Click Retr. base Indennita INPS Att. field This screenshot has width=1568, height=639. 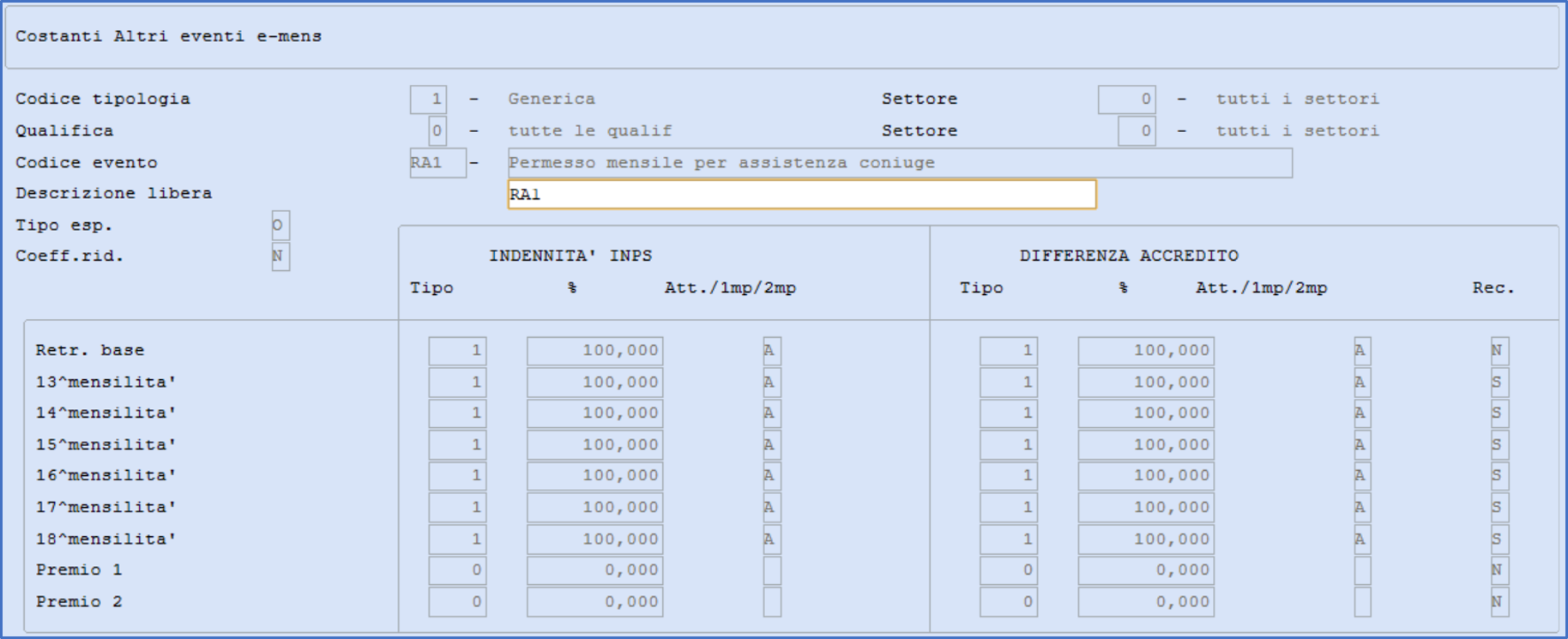[x=772, y=351]
